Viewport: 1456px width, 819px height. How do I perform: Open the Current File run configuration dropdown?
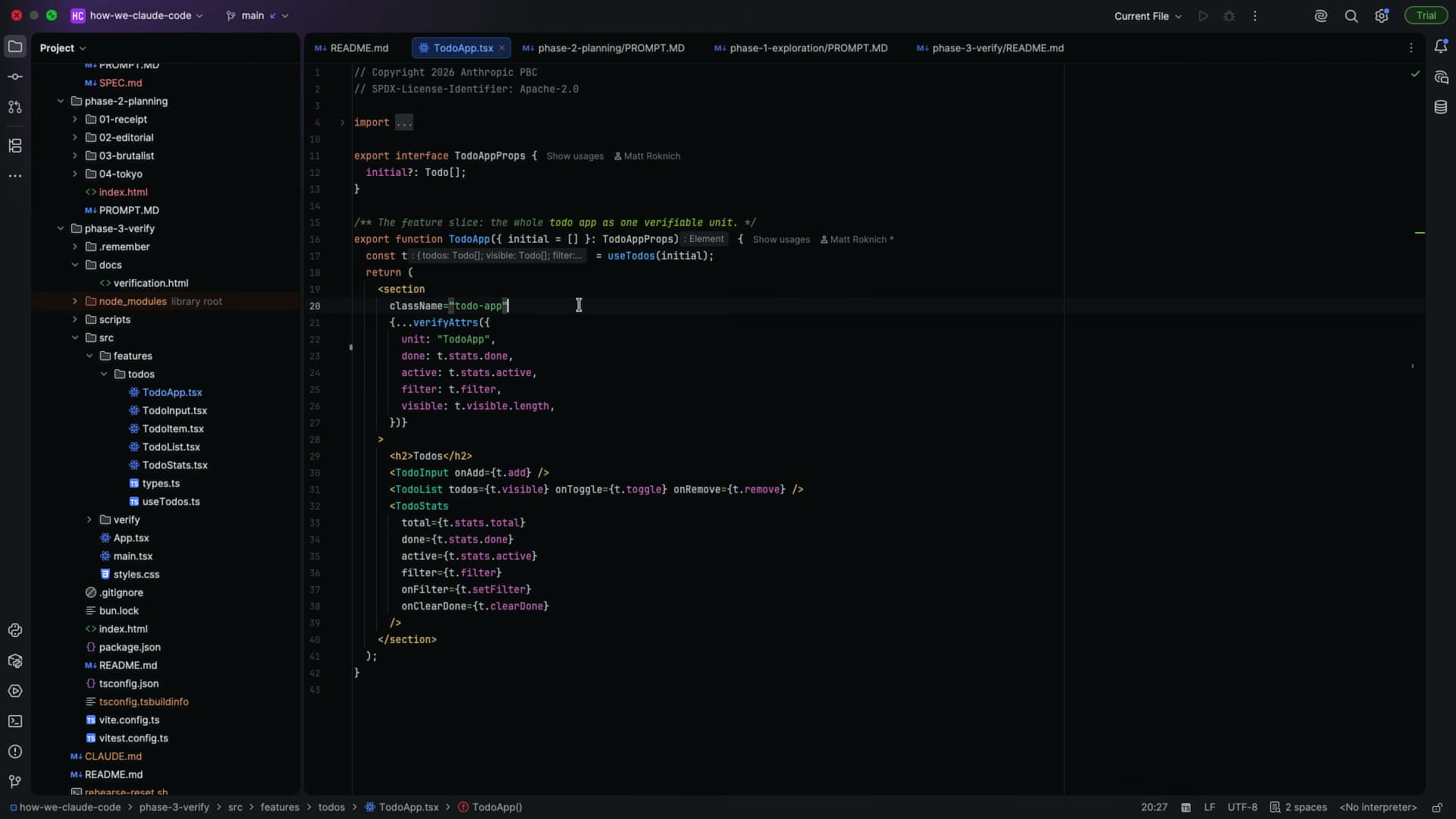[x=1147, y=16]
